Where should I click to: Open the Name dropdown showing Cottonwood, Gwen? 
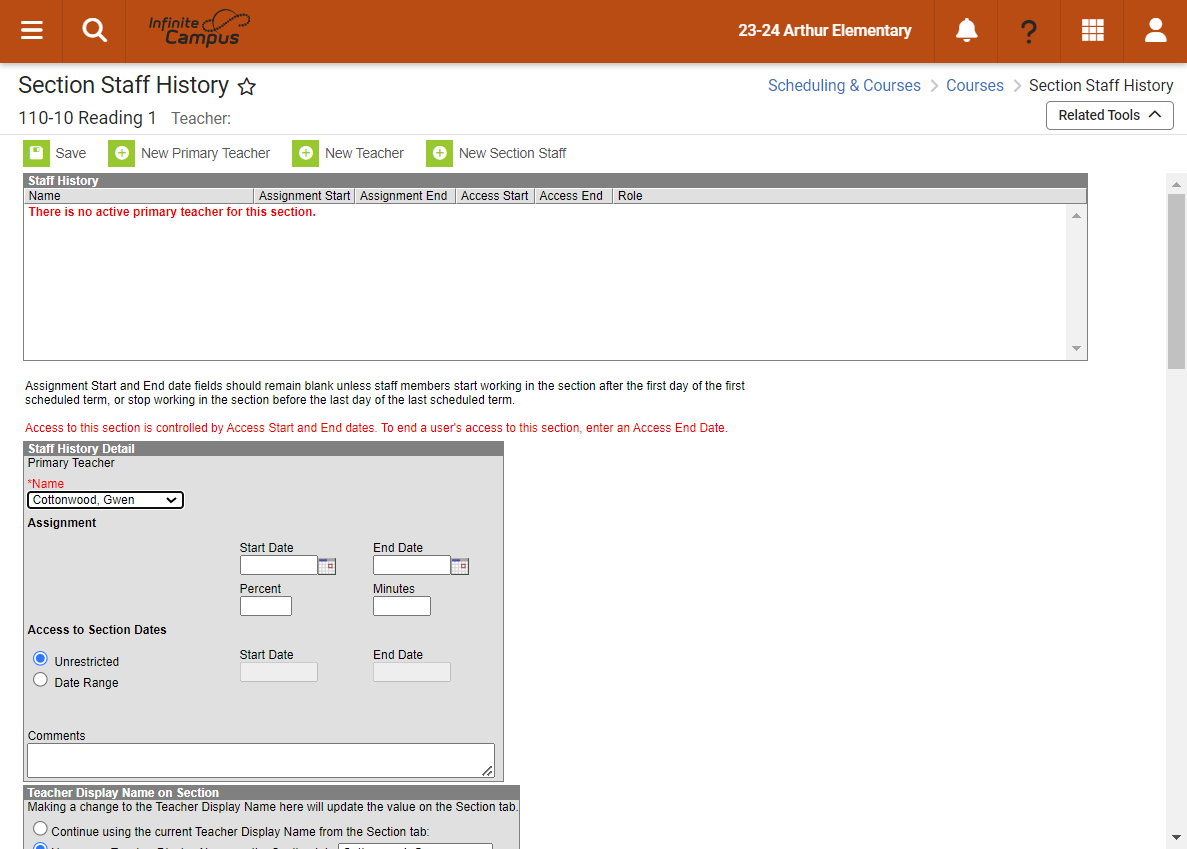click(x=105, y=499)
